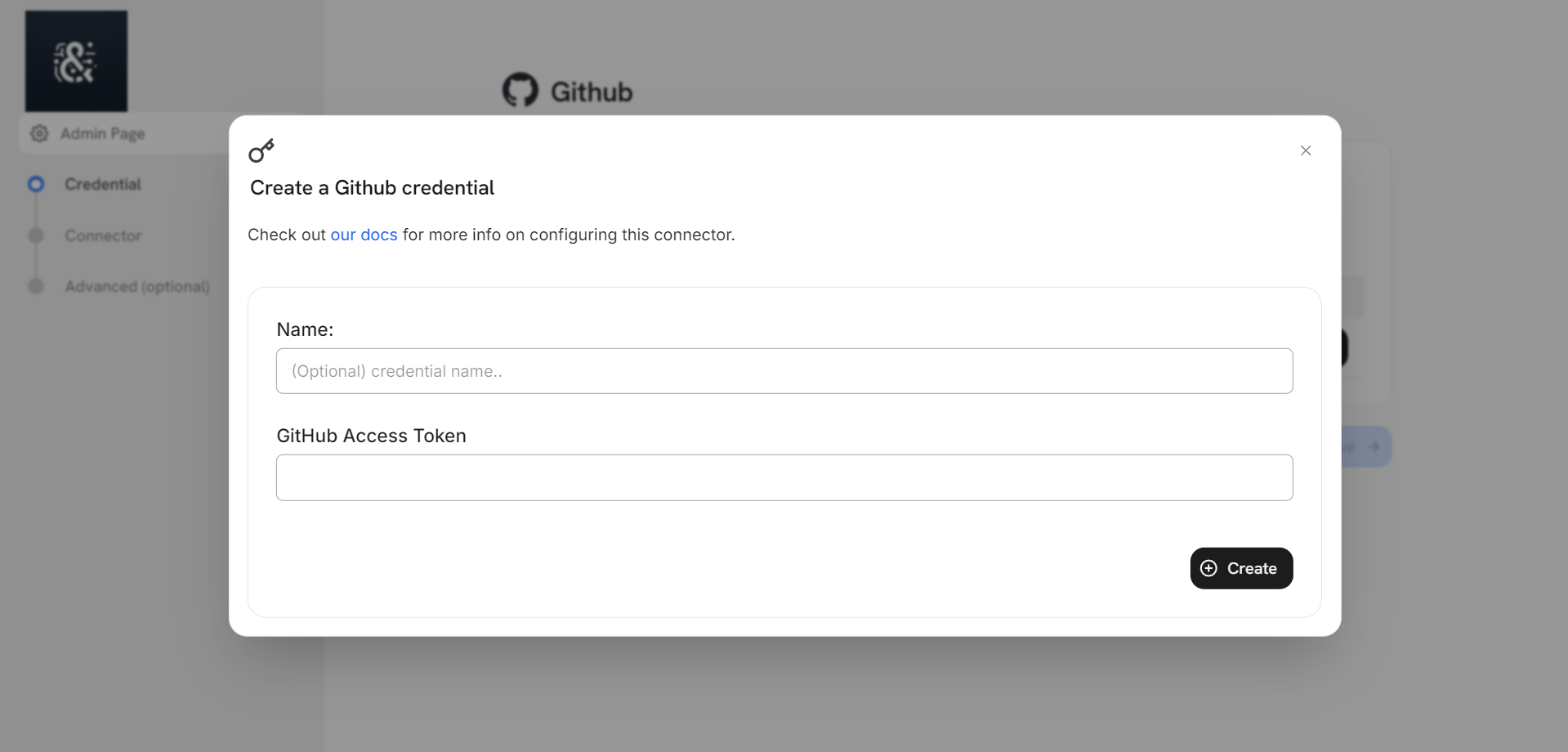
Task: Focus the GitHub Access Token field
Action: point(784,477)
